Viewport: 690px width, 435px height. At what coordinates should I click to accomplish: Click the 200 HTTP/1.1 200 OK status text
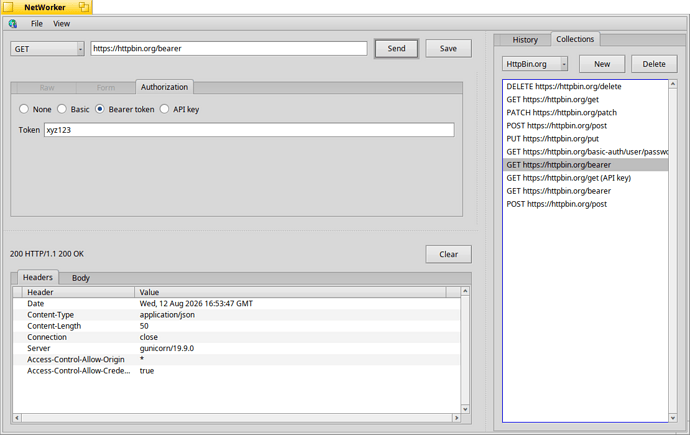[47, 254]
